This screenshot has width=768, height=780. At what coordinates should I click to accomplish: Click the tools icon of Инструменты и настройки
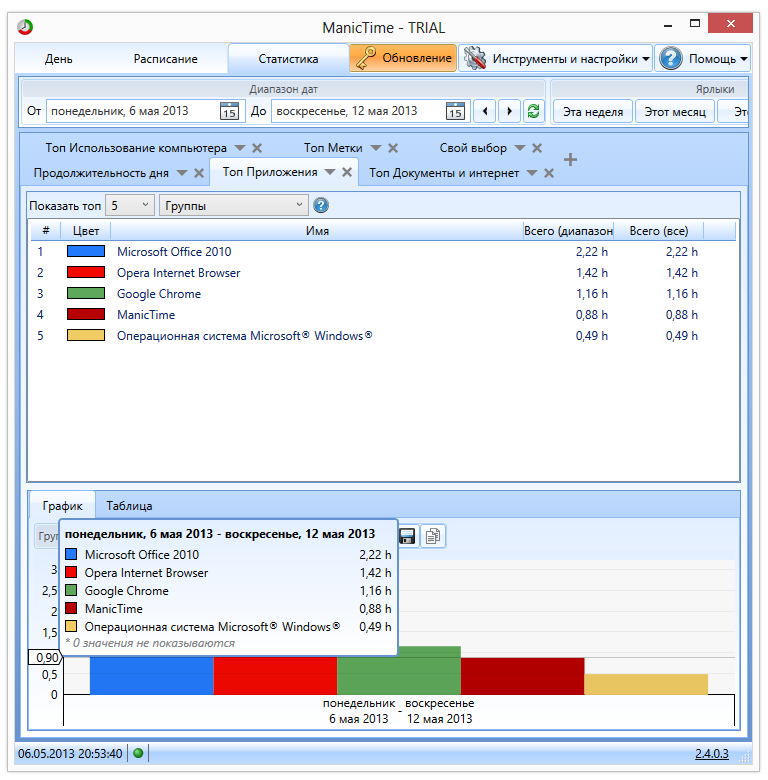pyautogui.click(x=475, y=59)
